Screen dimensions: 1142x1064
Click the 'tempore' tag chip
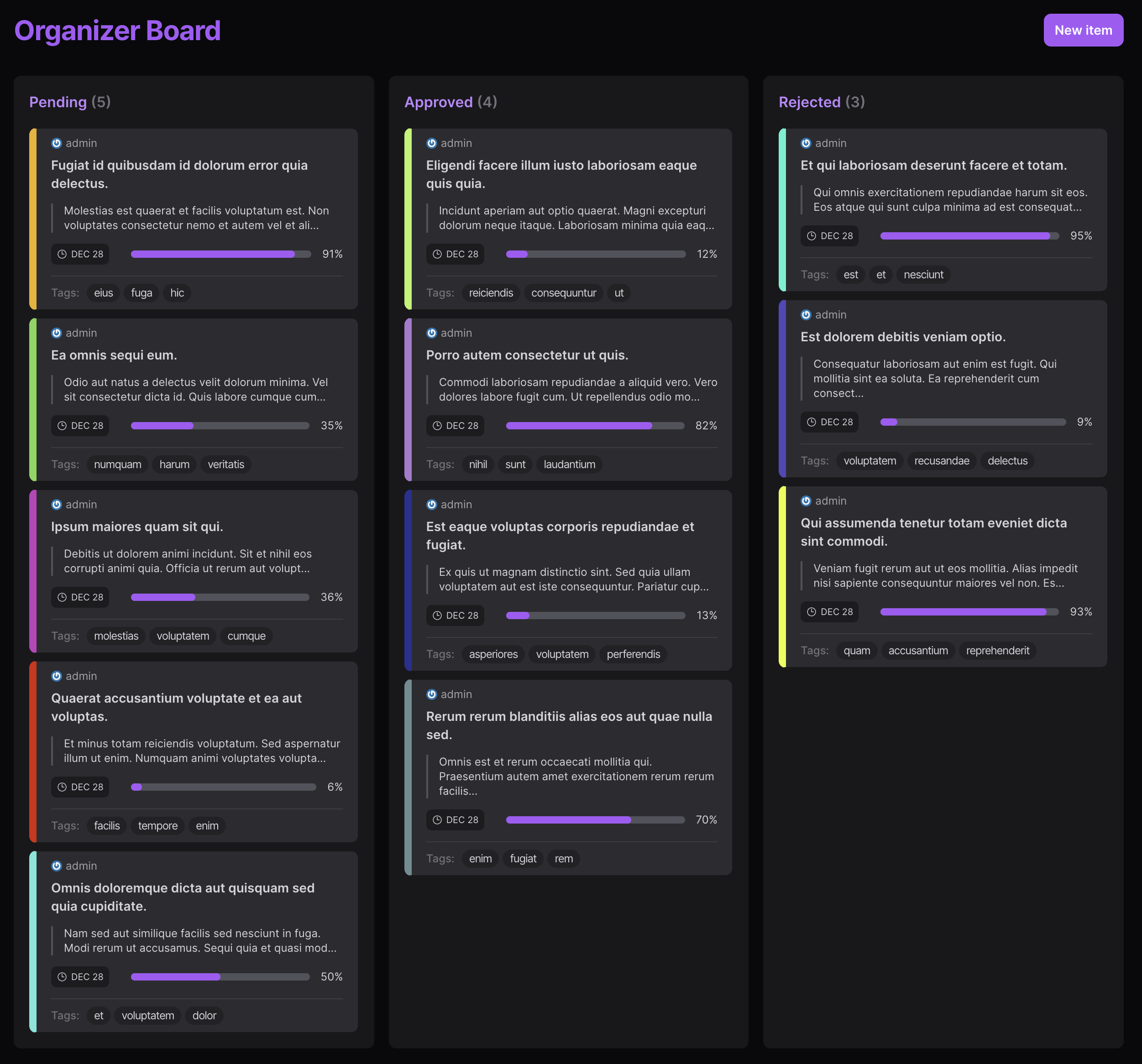[x=157, y=826]
